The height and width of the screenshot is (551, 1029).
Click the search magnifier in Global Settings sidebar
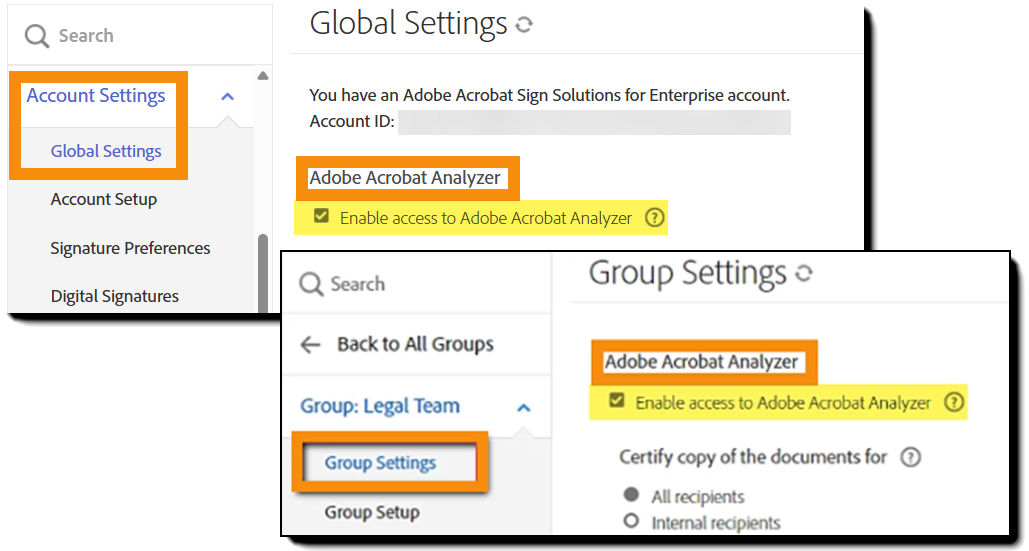point(37,36)
